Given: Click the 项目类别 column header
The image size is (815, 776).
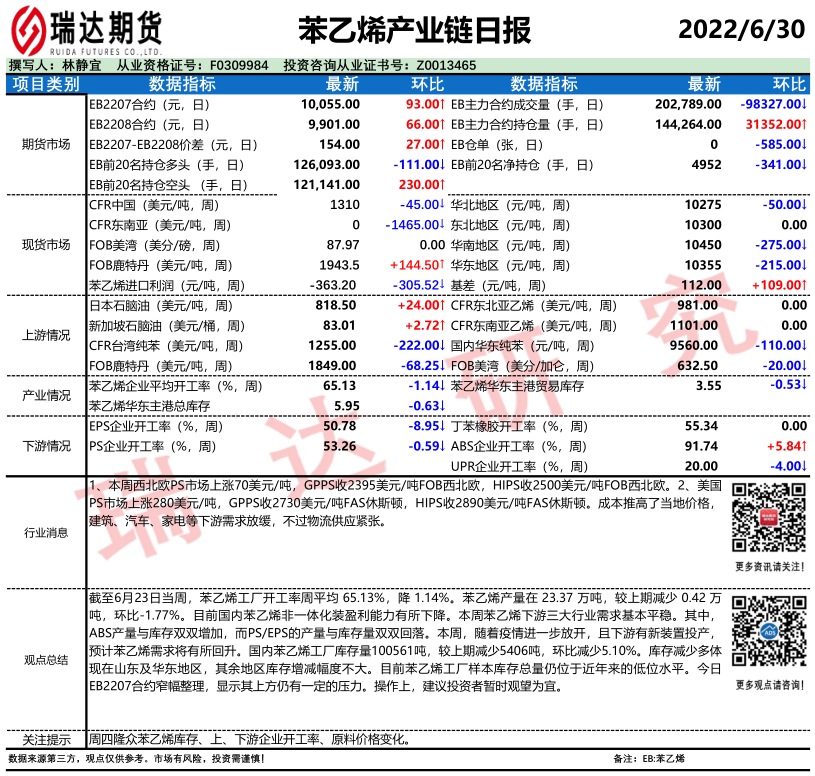Looking at the screenshot, I should pos(45,84).
